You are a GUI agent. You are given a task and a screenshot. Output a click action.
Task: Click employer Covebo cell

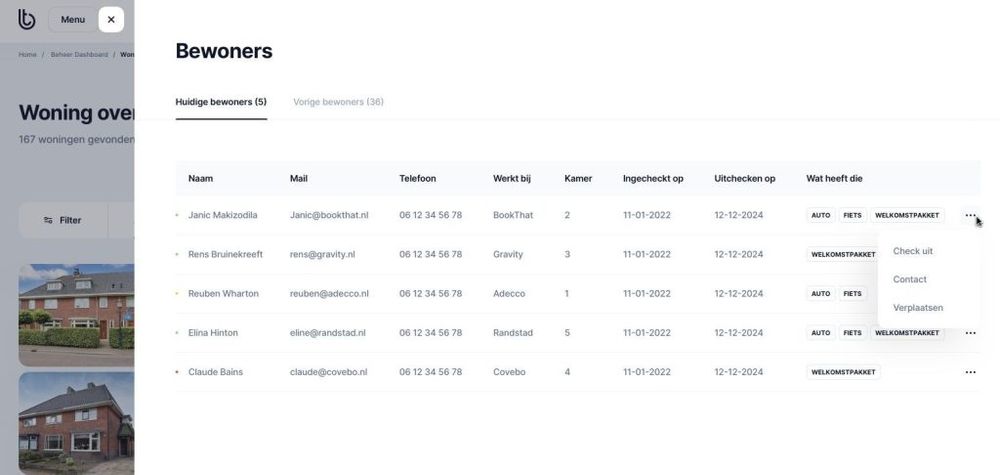pos(509,372)
